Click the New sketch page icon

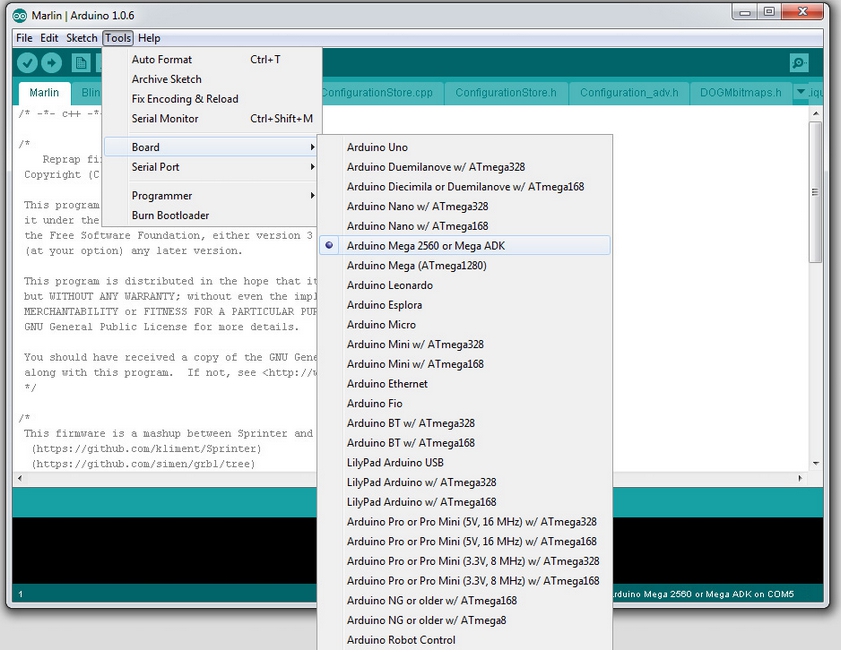tap(81, 63)
